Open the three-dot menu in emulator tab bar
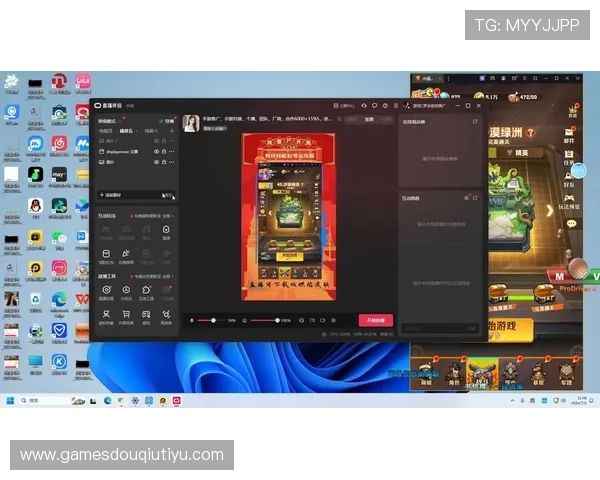The image size is (600, 480). (448, 78)
